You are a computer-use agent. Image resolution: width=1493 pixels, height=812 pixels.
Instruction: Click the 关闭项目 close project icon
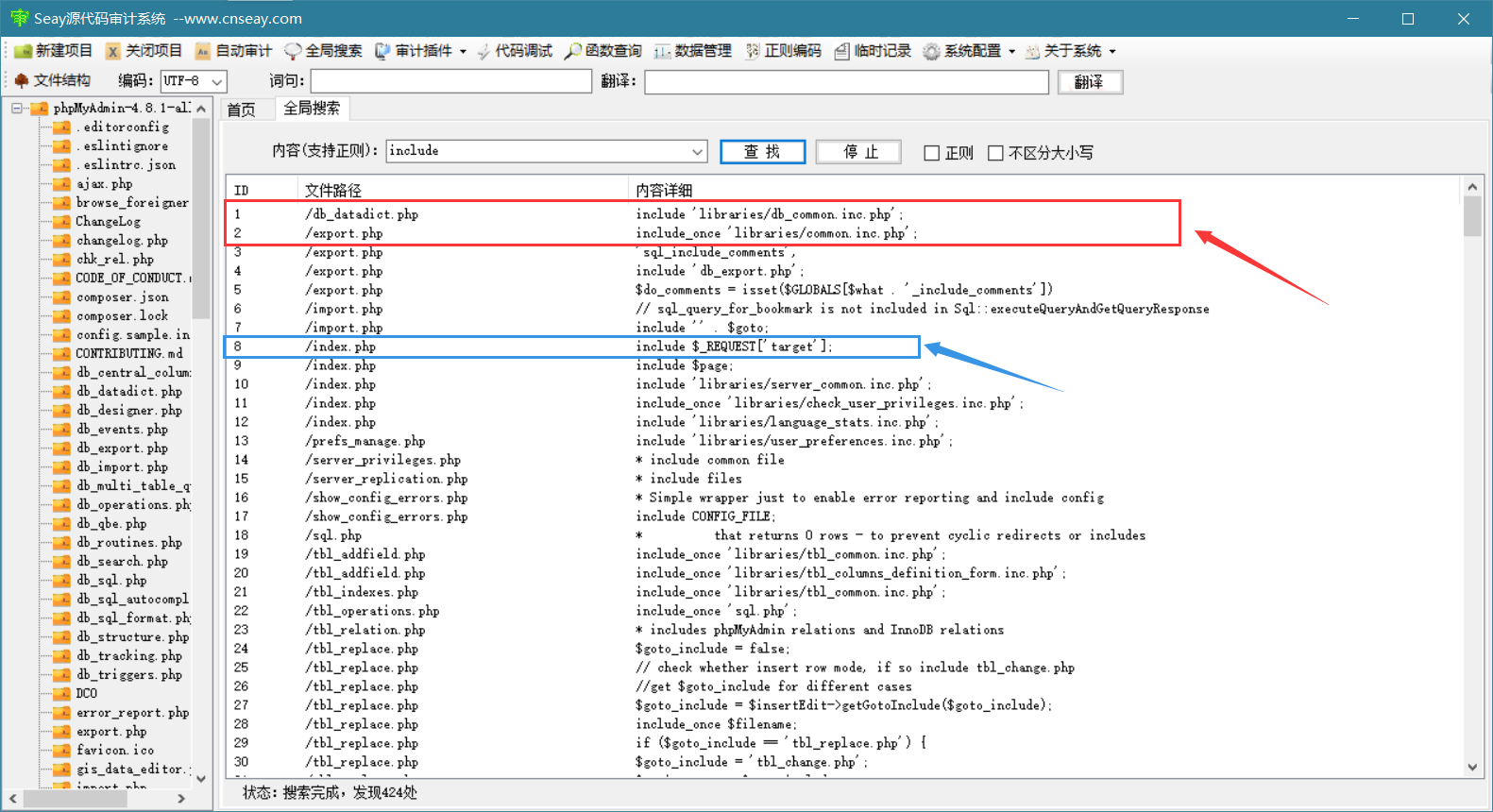[113, 51]
